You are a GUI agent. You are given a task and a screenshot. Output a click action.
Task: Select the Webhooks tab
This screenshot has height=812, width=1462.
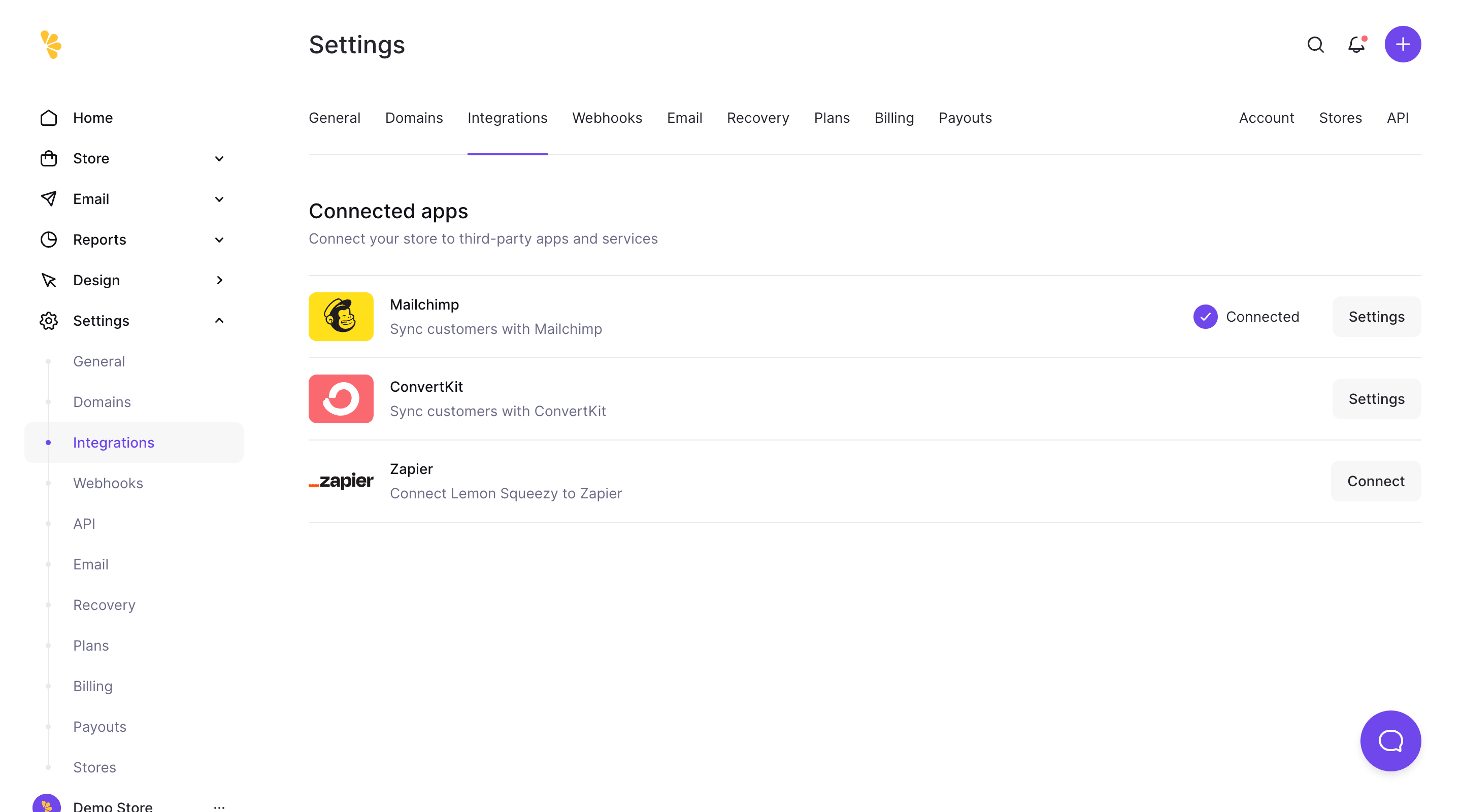(607, 118)
